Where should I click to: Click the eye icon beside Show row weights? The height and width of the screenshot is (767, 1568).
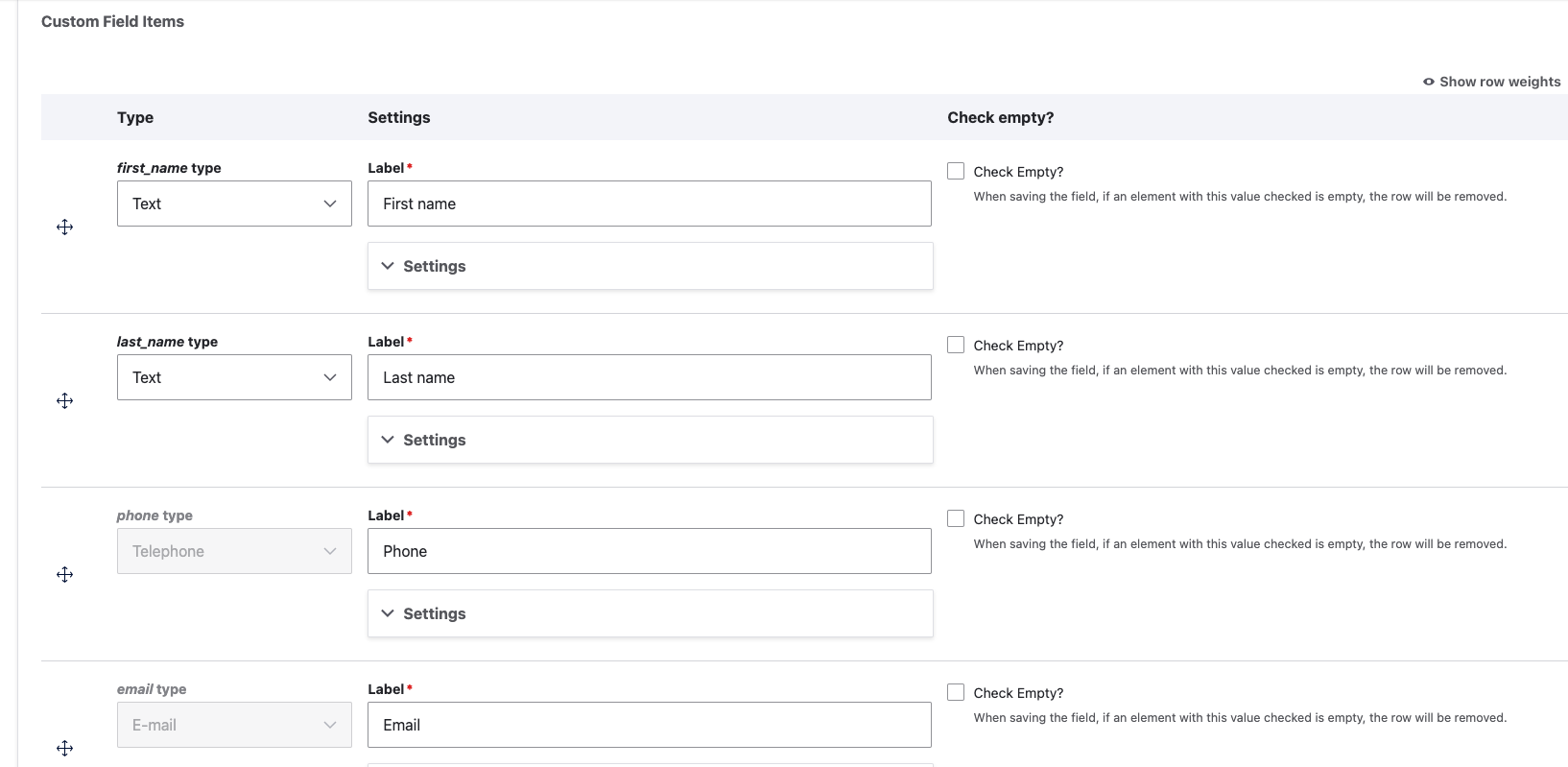pos(1428,82)
